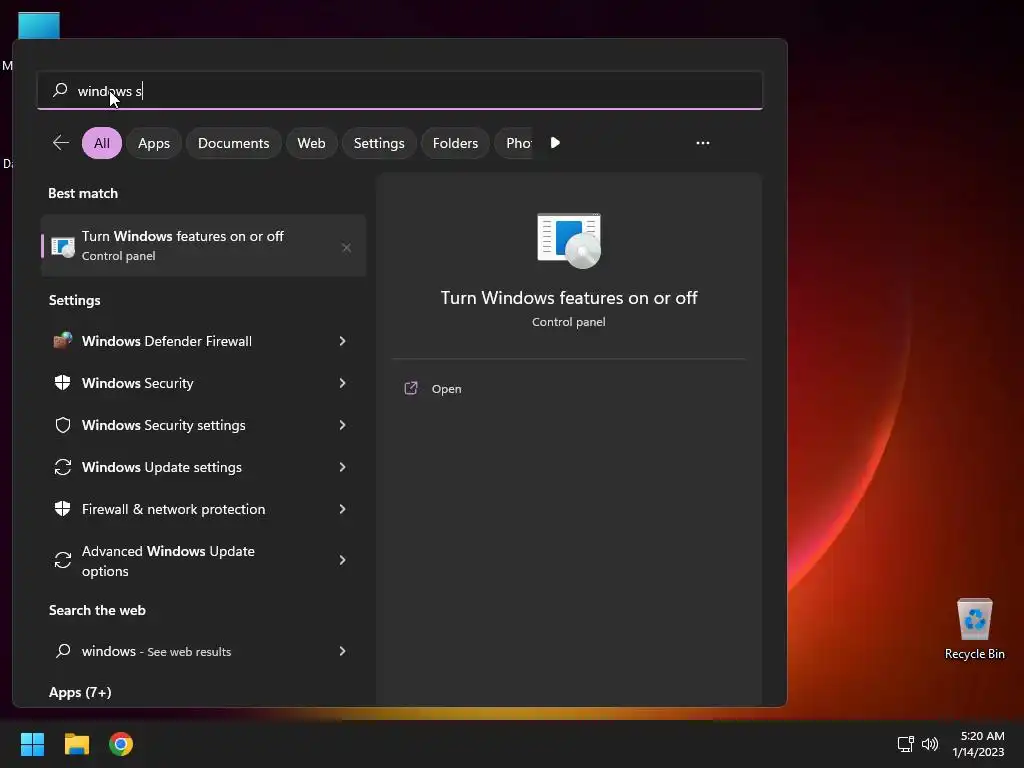Image resolution: width=1024 pixels, height=768 pixels.
Task: Click the Turn Windows features preview title
Action: coord(569,298)
